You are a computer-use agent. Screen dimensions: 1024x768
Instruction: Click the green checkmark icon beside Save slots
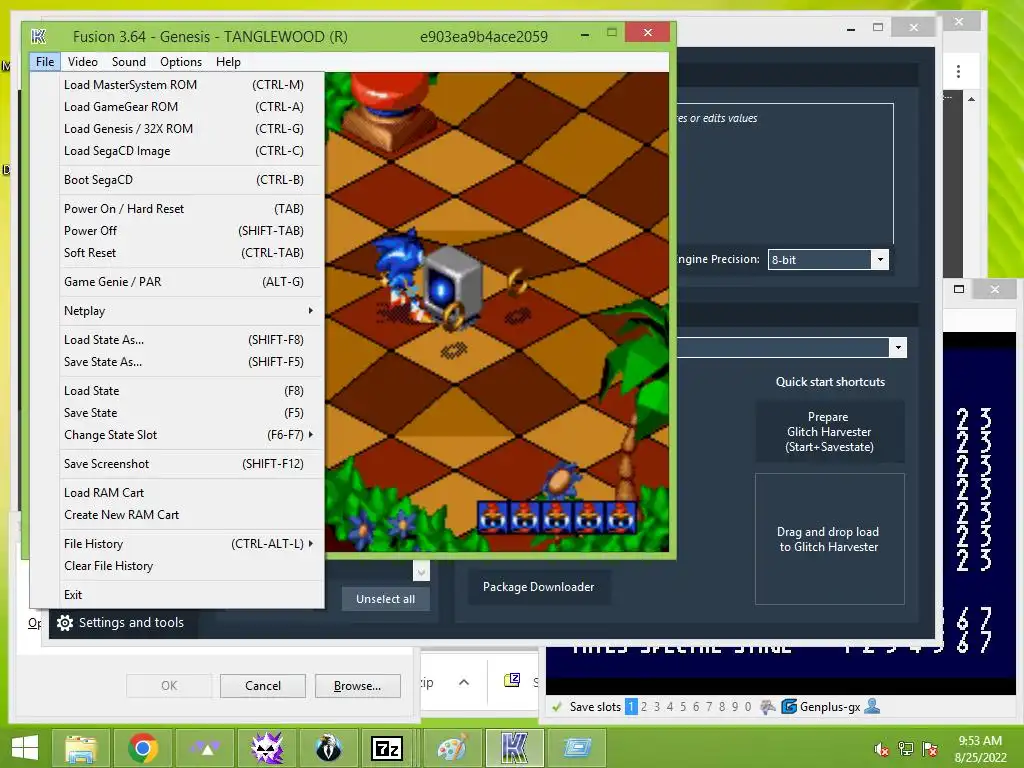click(556, 707)
